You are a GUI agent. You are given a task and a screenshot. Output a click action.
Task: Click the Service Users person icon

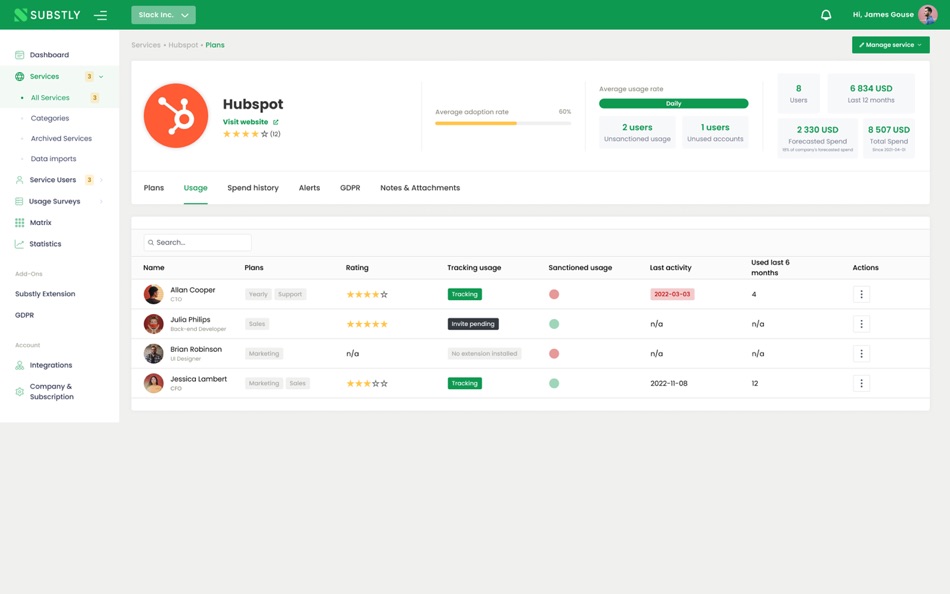click(x=19, y=180)
